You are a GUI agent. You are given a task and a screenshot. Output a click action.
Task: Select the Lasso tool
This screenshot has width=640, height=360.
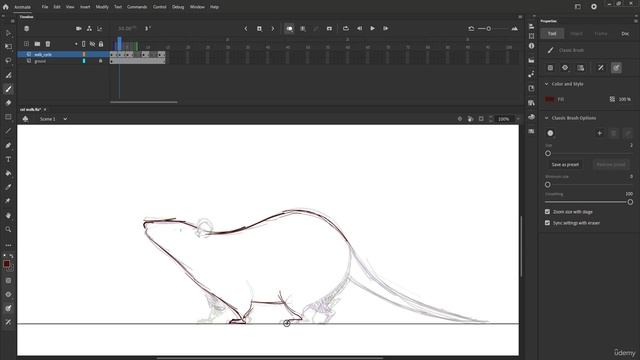8,60
